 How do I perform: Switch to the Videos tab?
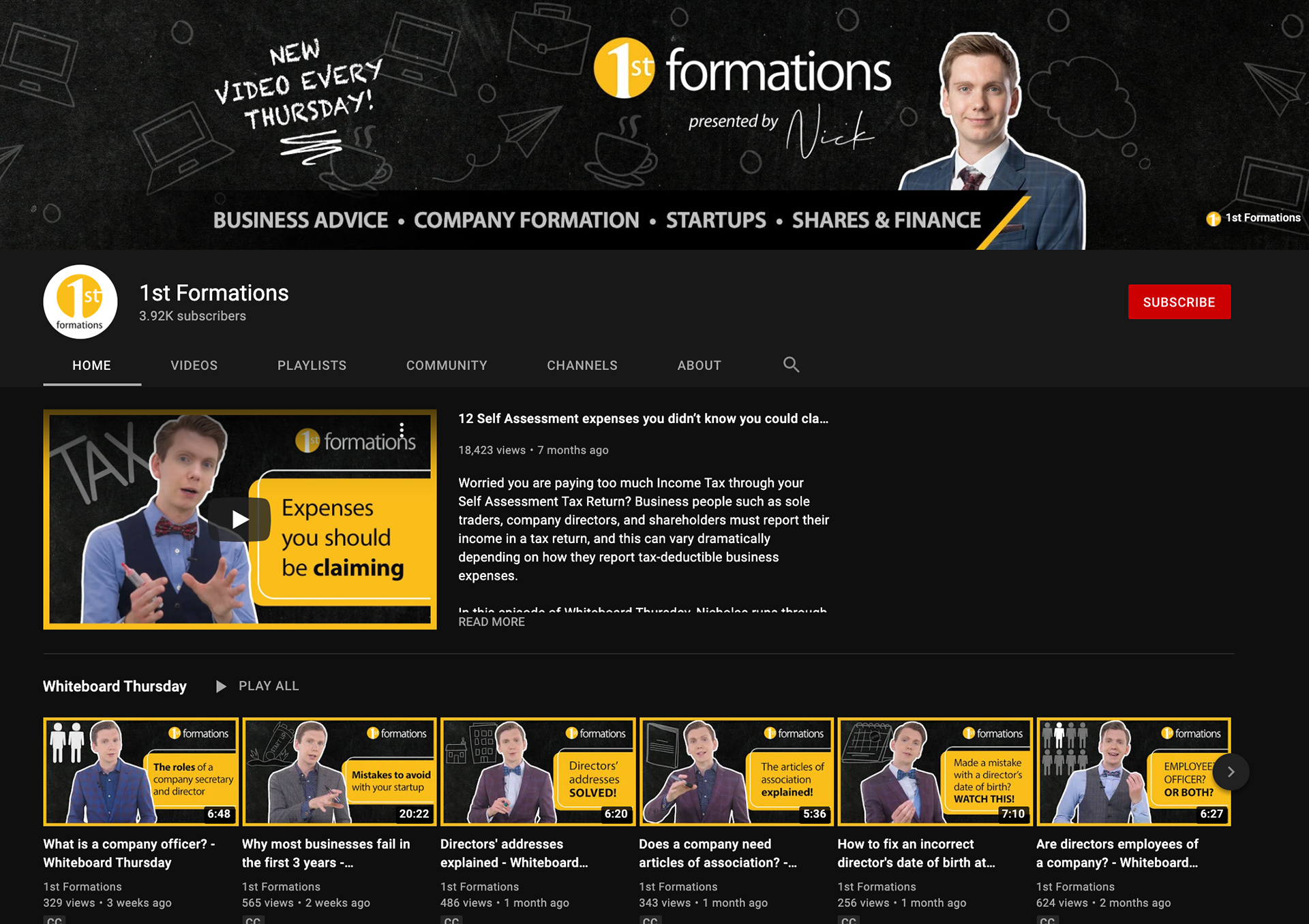194,365
